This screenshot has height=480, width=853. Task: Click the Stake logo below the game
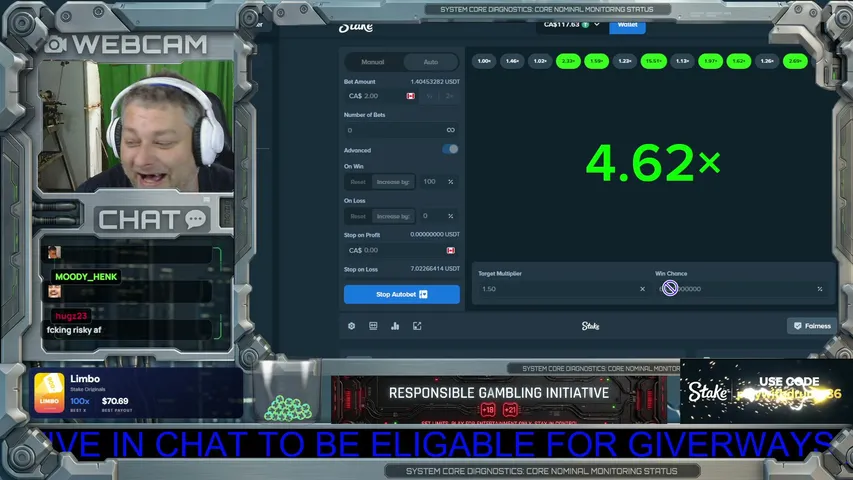click(x=590, y=326)
